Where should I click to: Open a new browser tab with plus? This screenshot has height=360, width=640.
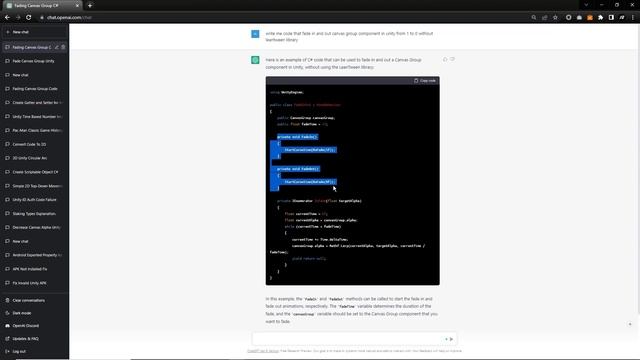tap(90, 5)
